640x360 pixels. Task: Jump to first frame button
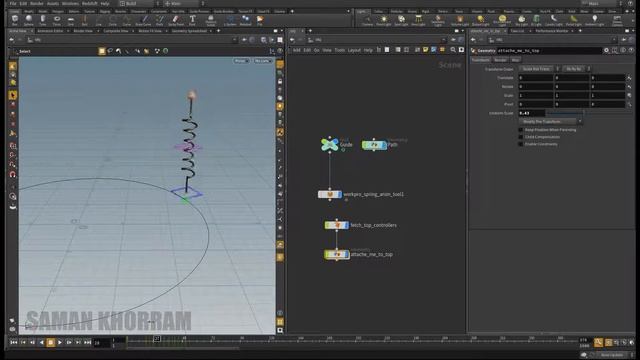coord(13,342)
